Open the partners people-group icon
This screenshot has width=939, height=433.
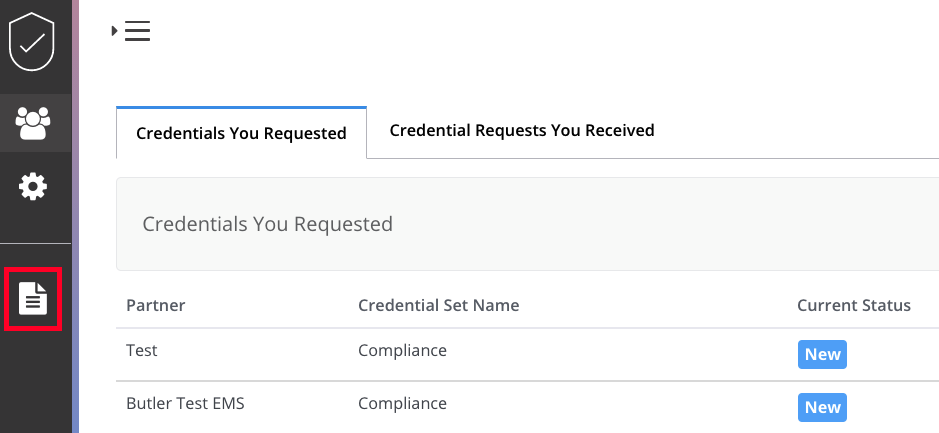pos(33,123)
